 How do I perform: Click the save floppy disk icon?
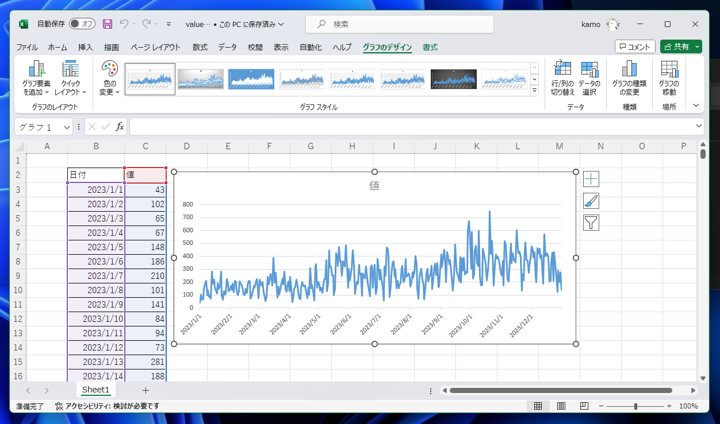coord(107,24)
